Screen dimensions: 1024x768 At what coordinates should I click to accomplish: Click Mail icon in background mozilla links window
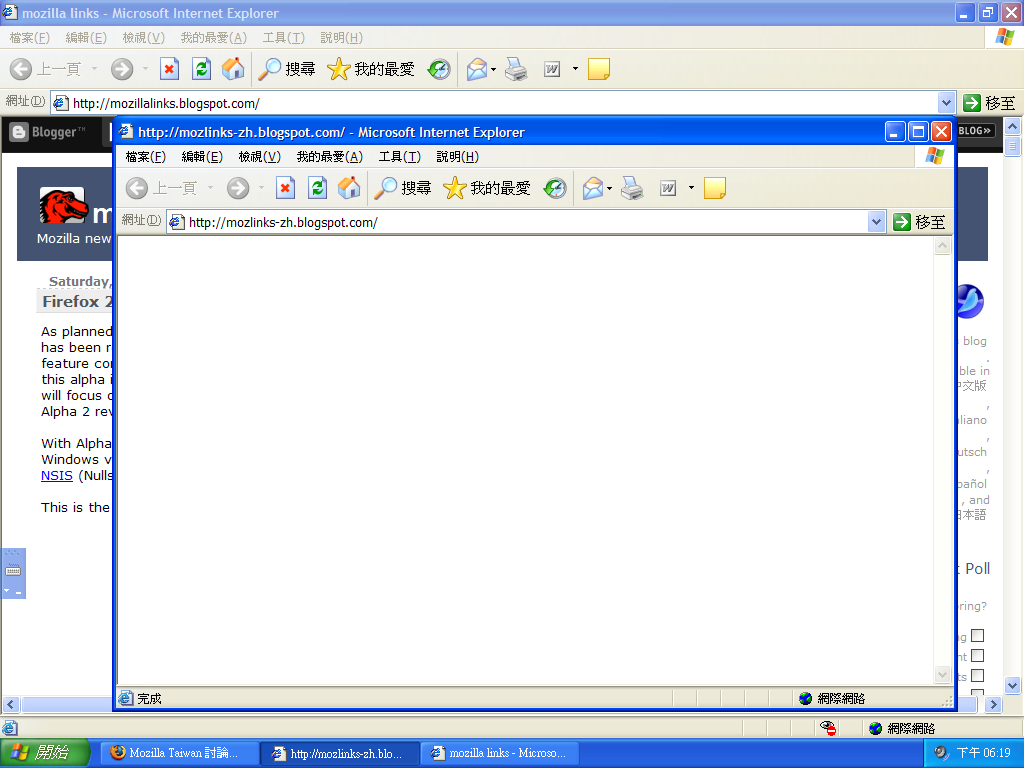tap(477, 69)
